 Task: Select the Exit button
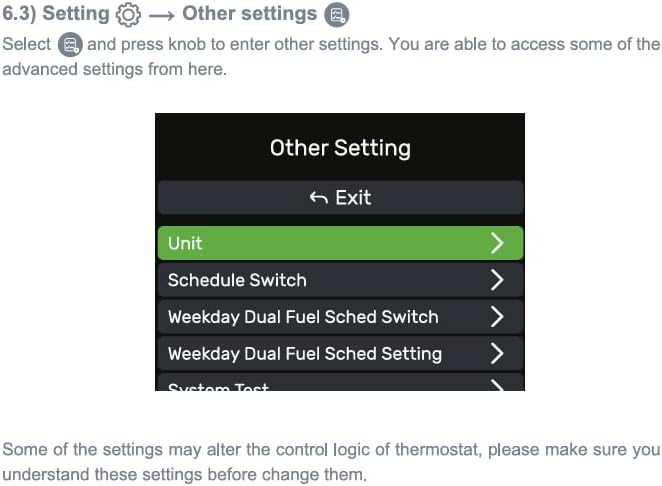point(340,198)
